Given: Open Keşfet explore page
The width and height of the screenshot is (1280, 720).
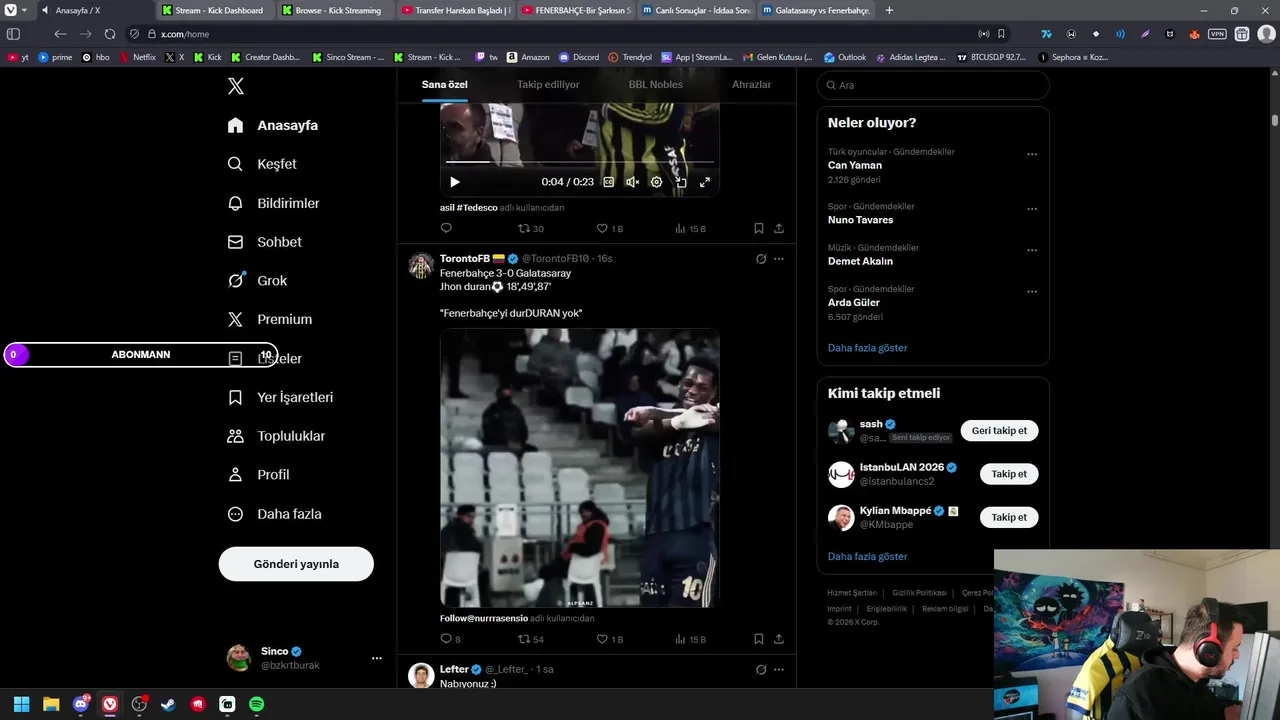Looking at the screenshot, I should 262,164.
